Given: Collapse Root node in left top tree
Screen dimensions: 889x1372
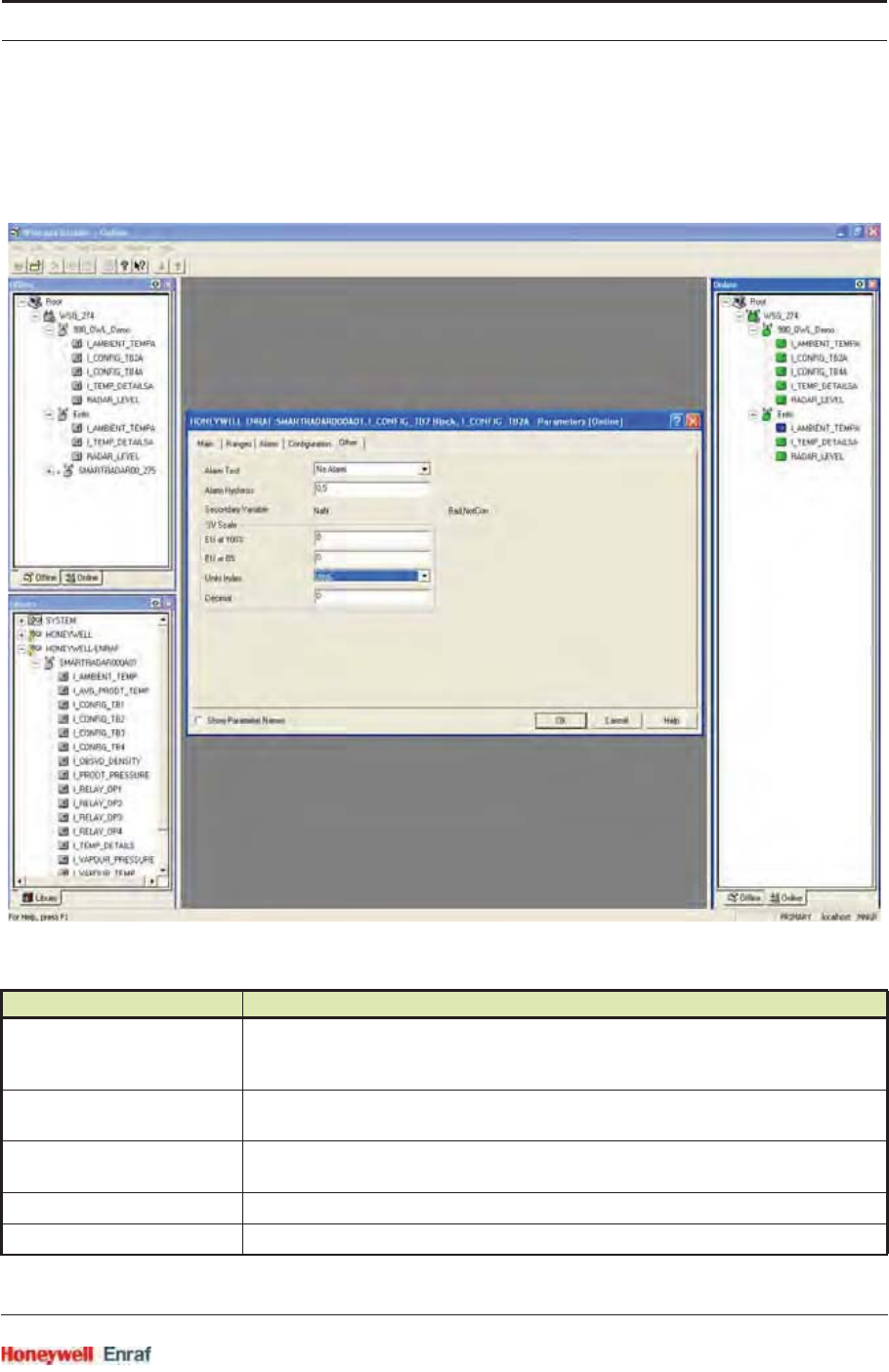Looking at the screenshot, I should point(21,302).
